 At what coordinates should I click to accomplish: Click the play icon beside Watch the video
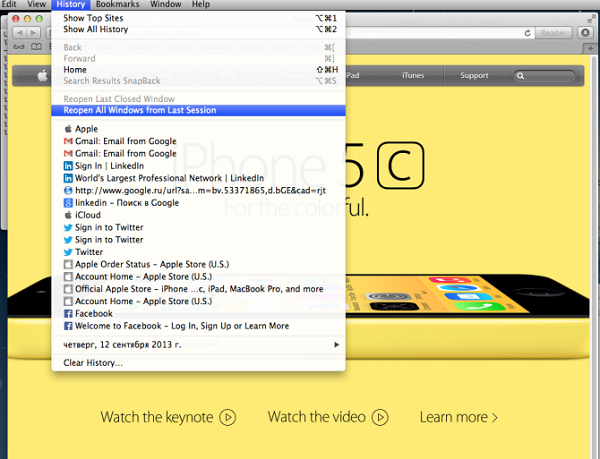tap(382, 417)
